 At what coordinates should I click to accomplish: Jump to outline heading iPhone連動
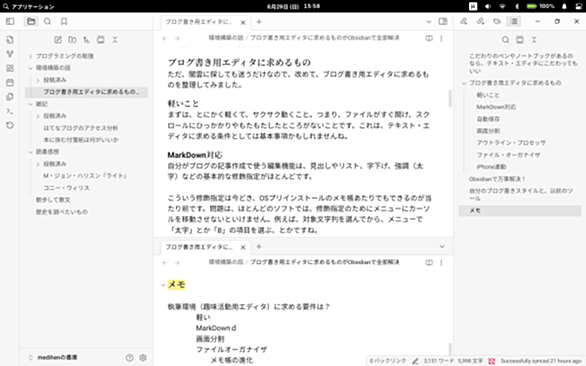(x=491, y=167)
